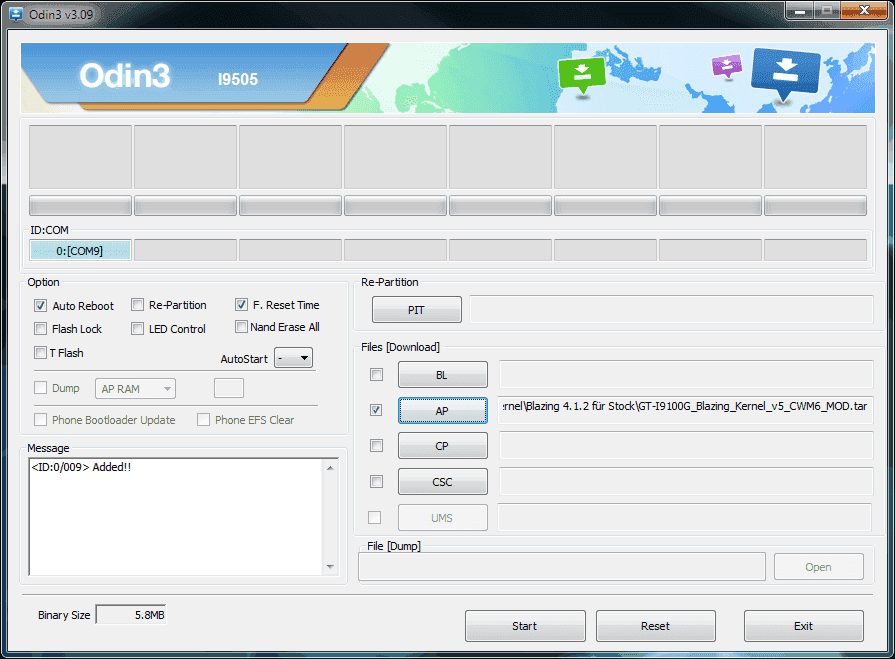
Task: Click the Message log scroll up arrow
Action: (330, 468)
